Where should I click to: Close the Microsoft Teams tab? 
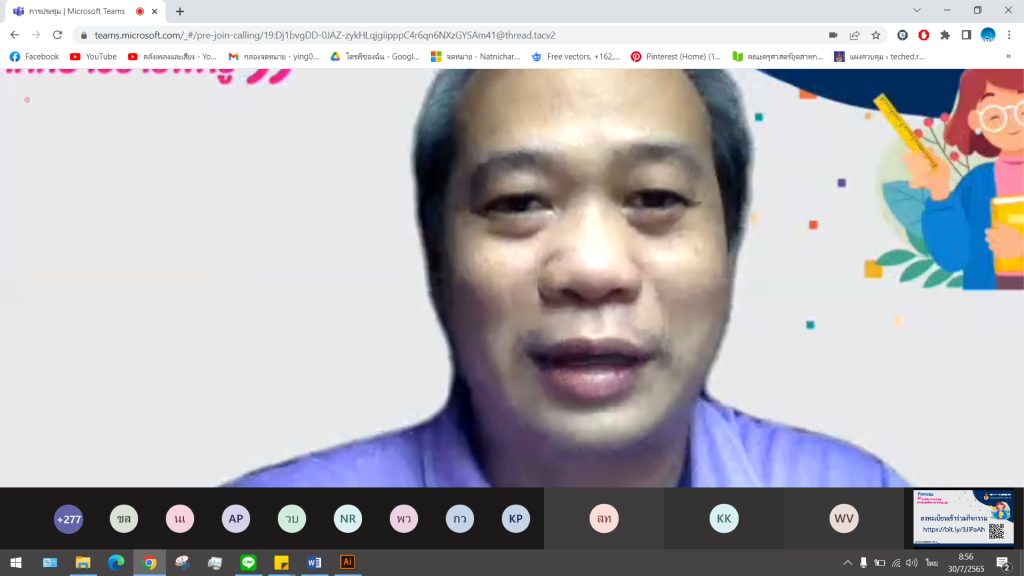(155, 11)
